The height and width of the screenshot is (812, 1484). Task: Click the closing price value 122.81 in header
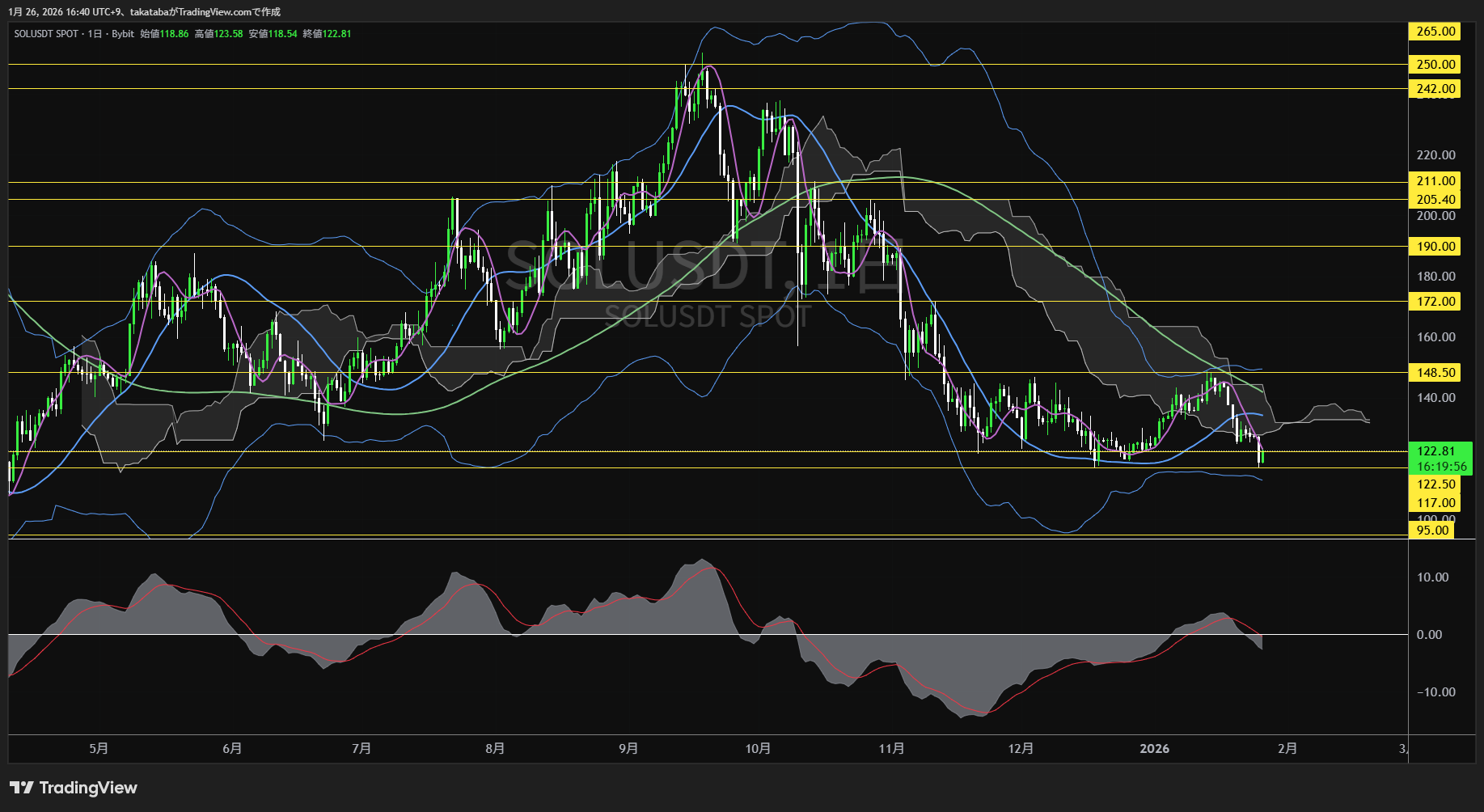pyautogui.click(x=336, y=34)
